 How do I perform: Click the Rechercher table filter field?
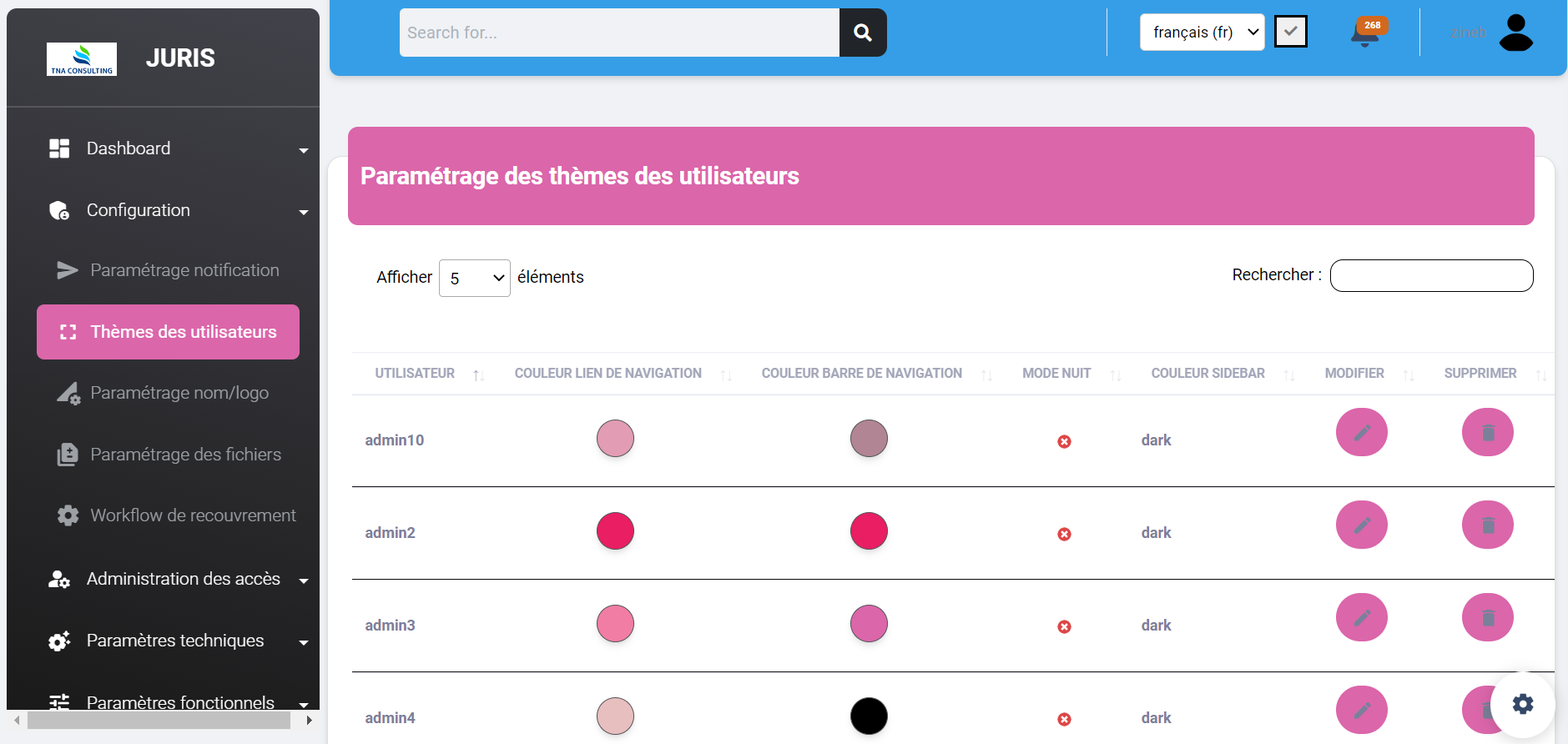coord(1430,276)
